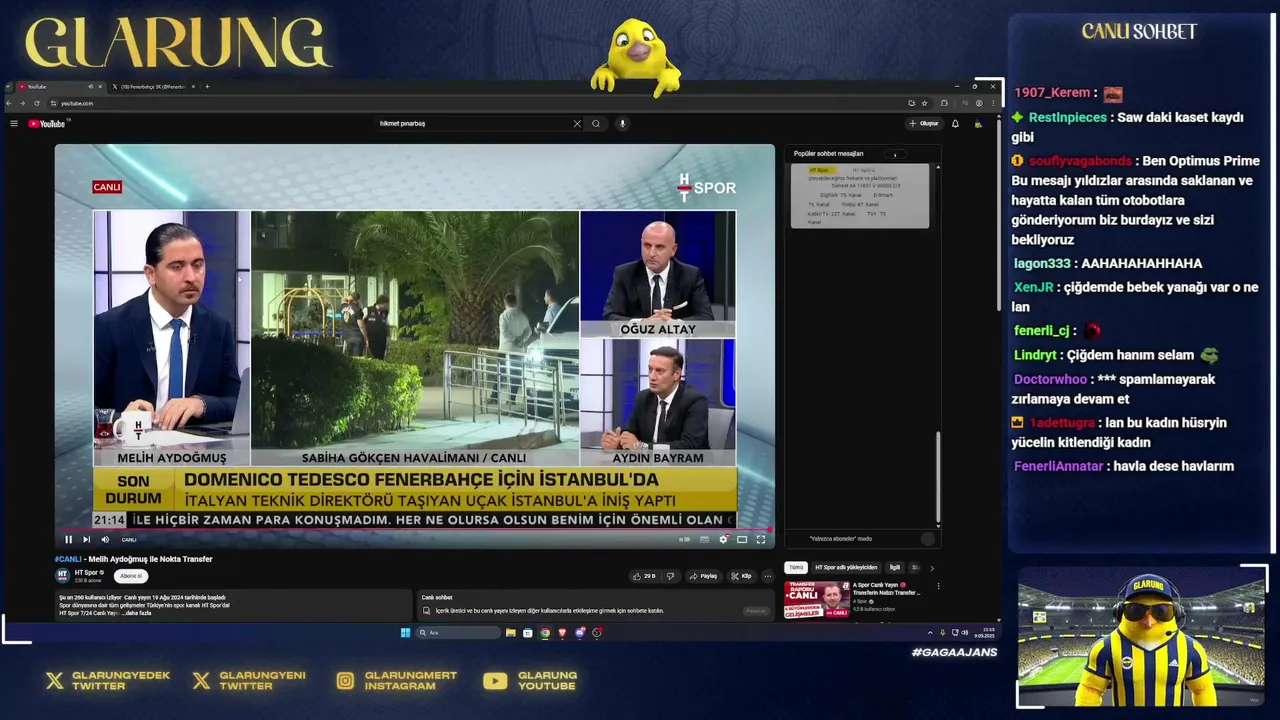The height and width of the screenshot is (720, 1280).
Task: Seek on the red video progress bar
Action: [414, 529]
